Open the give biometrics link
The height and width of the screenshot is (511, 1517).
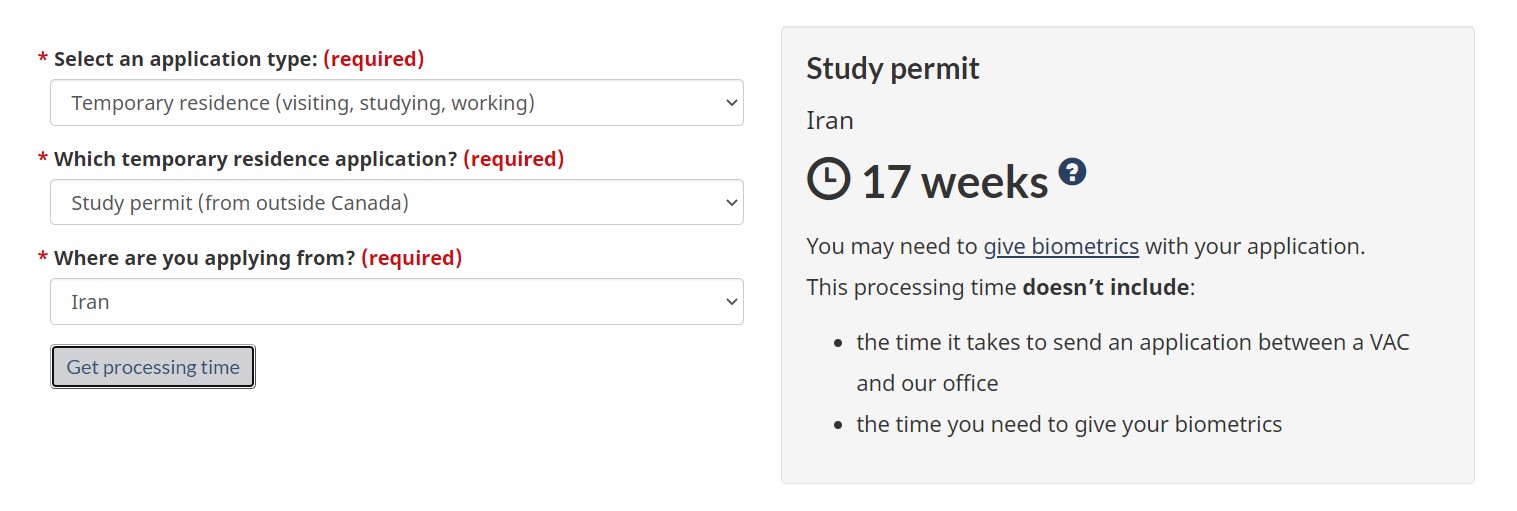pos(1061,246)
